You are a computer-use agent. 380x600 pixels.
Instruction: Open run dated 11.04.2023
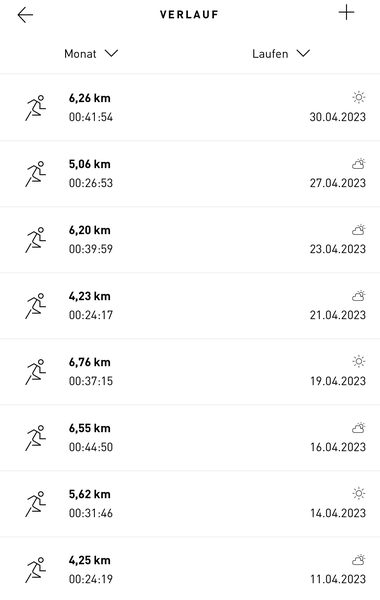coord(190,569)
